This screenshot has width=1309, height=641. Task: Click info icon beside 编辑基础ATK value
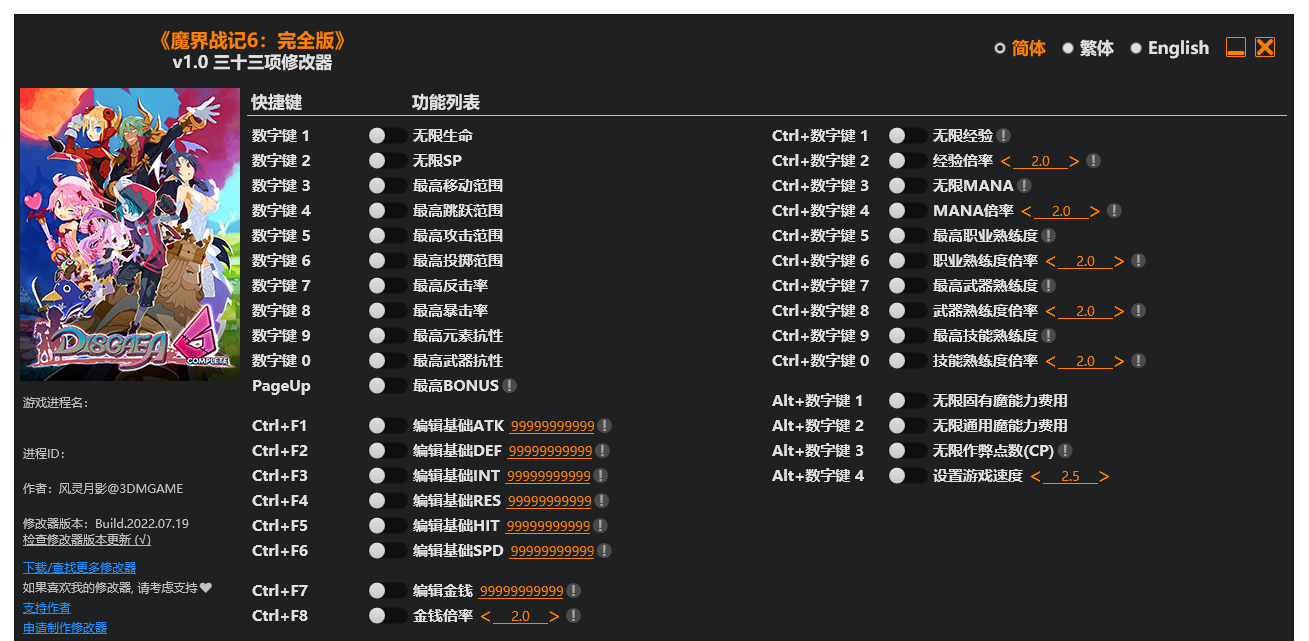click(605, 426)
